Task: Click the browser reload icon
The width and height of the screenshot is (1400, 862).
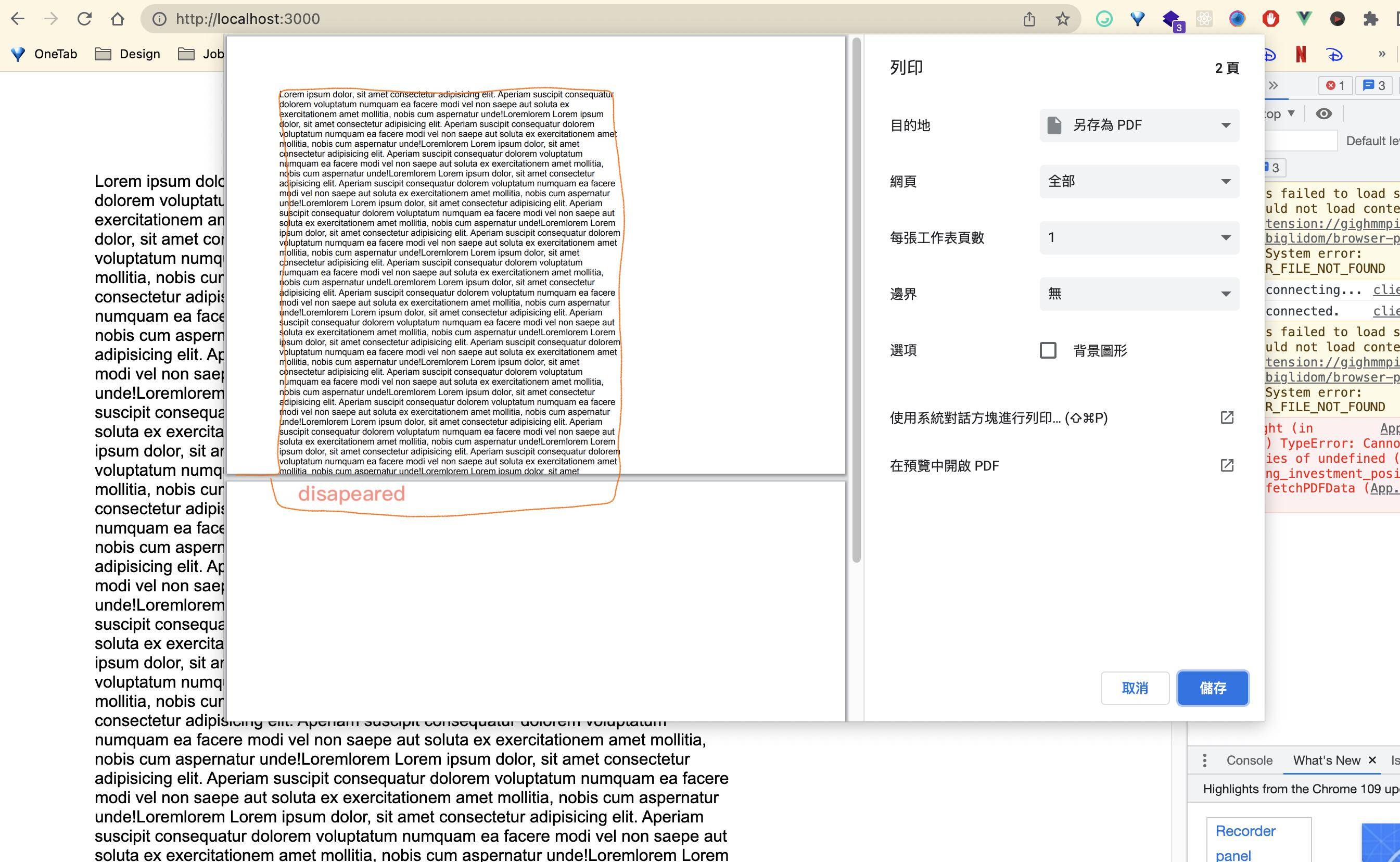Action: tap(84, 19)
